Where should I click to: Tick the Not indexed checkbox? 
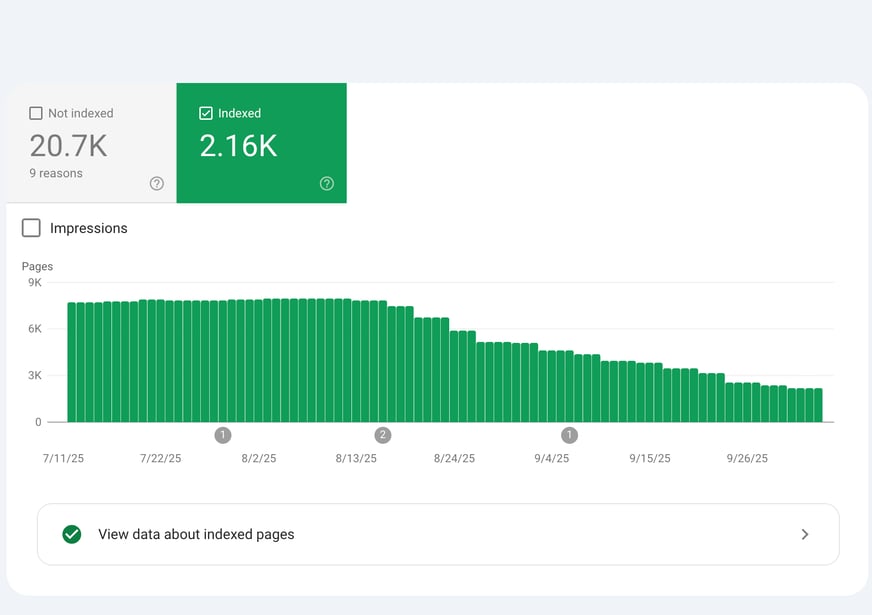pyautogui.click(x=36, y=113)
